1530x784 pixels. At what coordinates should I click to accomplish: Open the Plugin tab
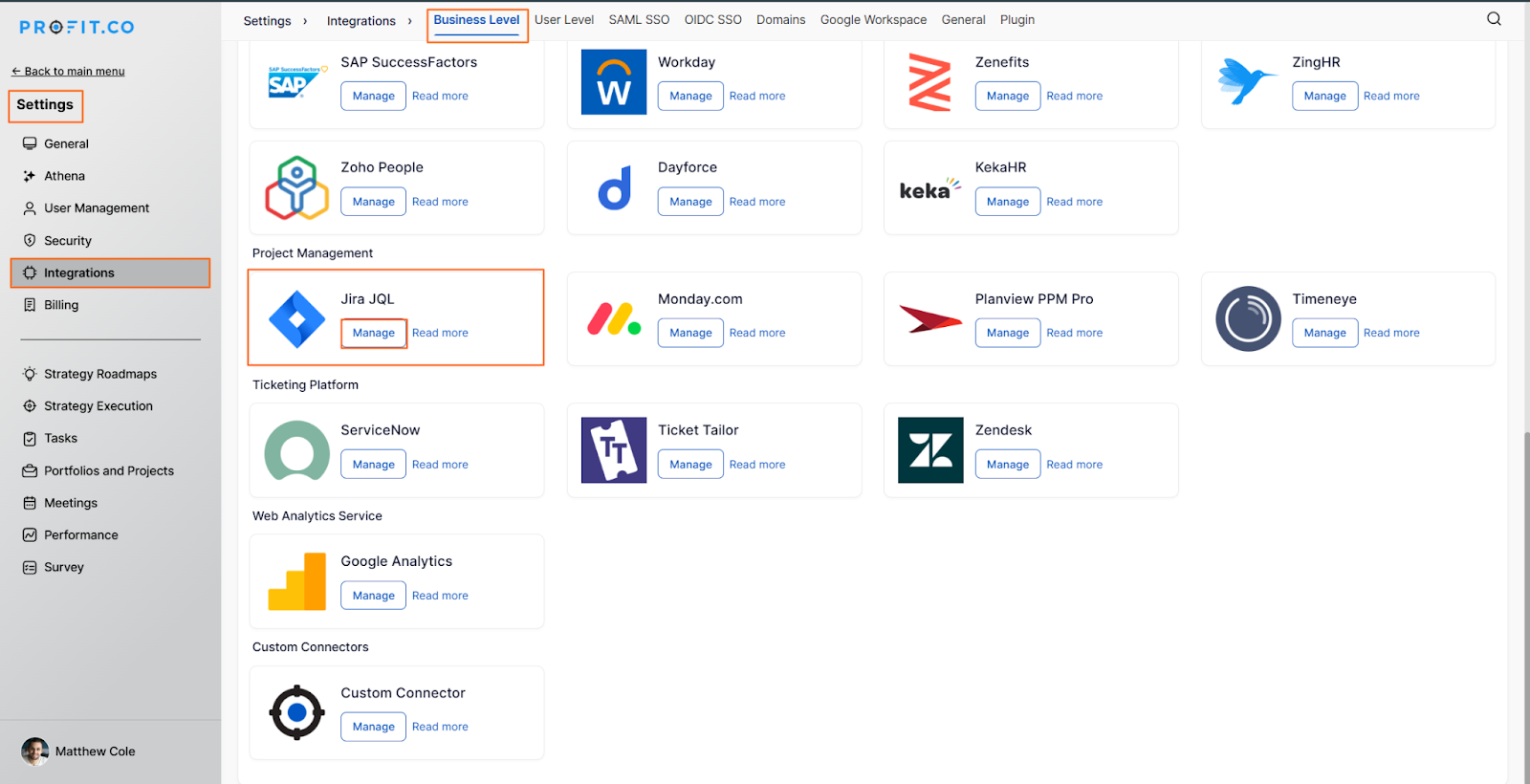point(1017,20)
